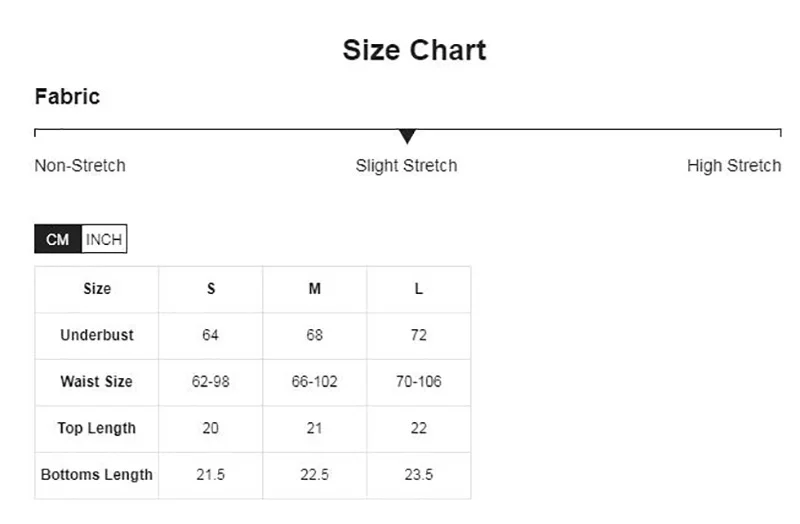The width and height of the screenshot is (800, 524).
Task: Click the Size header cell
Action: pos(97,289)
